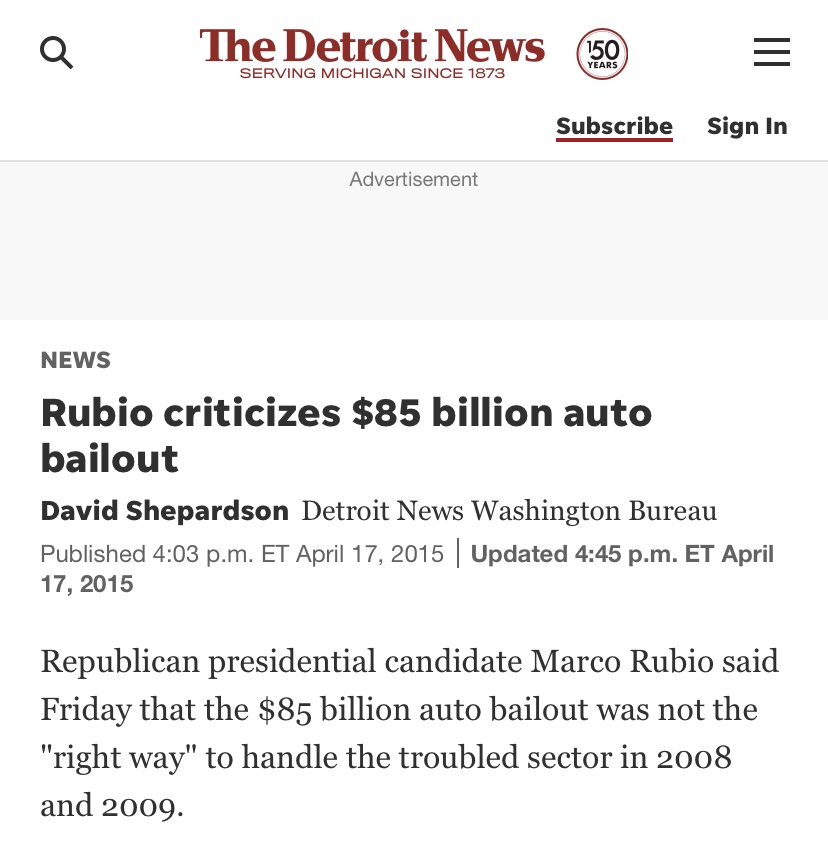Click Detroit News Washington Bureau text
828x842 pixels.
click(509, 511)
